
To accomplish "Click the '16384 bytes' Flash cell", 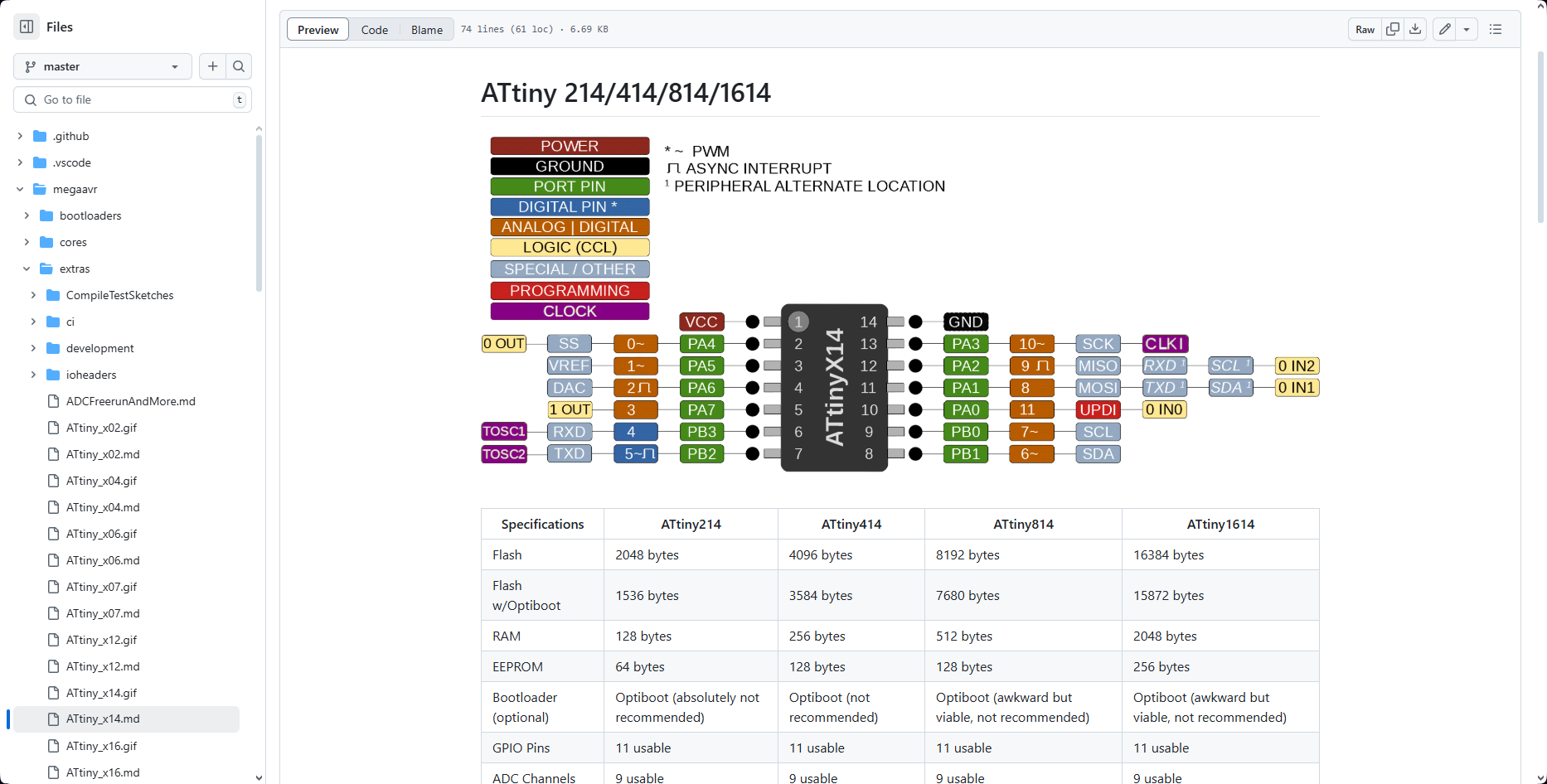I will pyautogui.click(x=1220, y=554).
